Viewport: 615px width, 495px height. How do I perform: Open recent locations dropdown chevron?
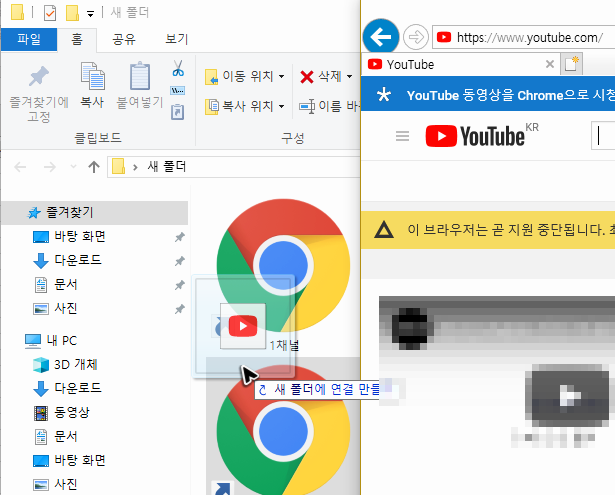[x=73, y=167]
